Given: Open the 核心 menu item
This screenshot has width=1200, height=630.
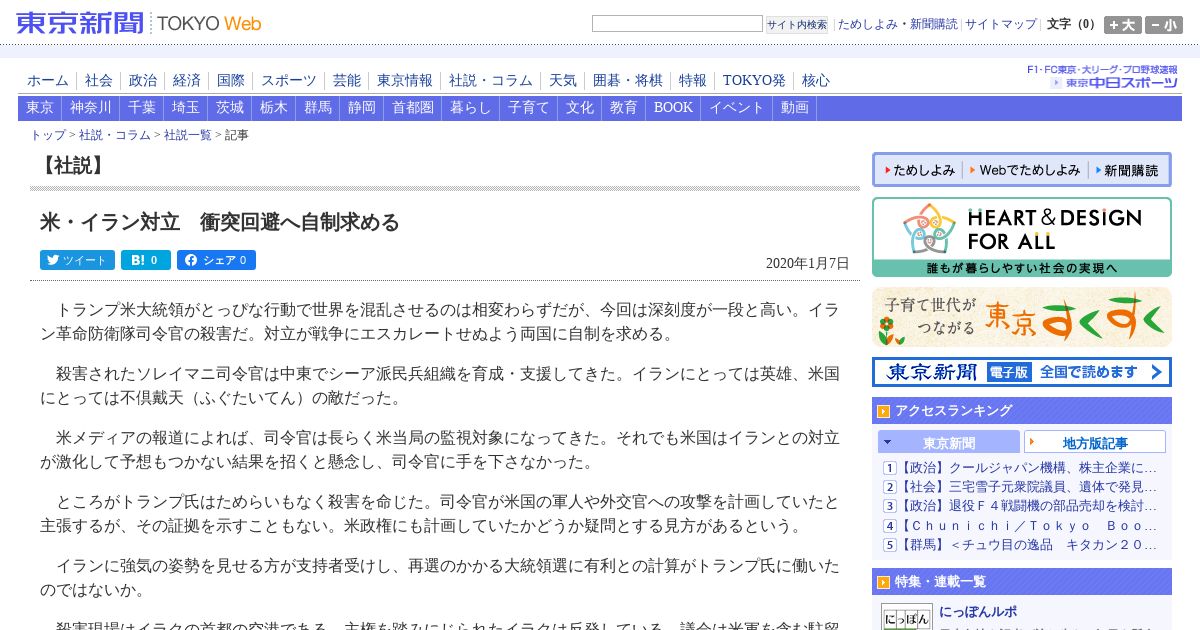Looking at the screenshot, I should pos(816,81).
